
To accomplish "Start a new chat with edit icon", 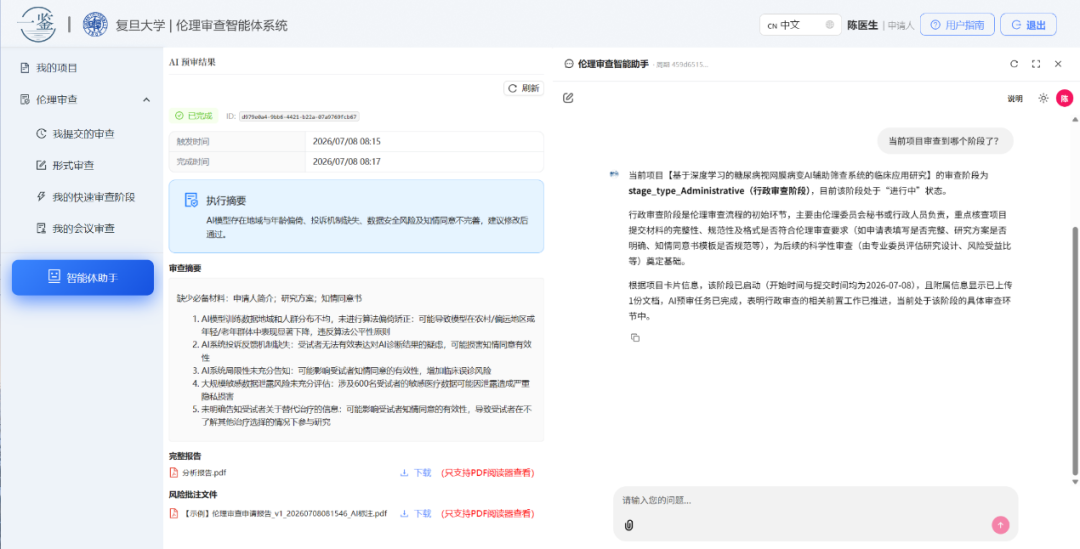I will (x=568, y=98).
